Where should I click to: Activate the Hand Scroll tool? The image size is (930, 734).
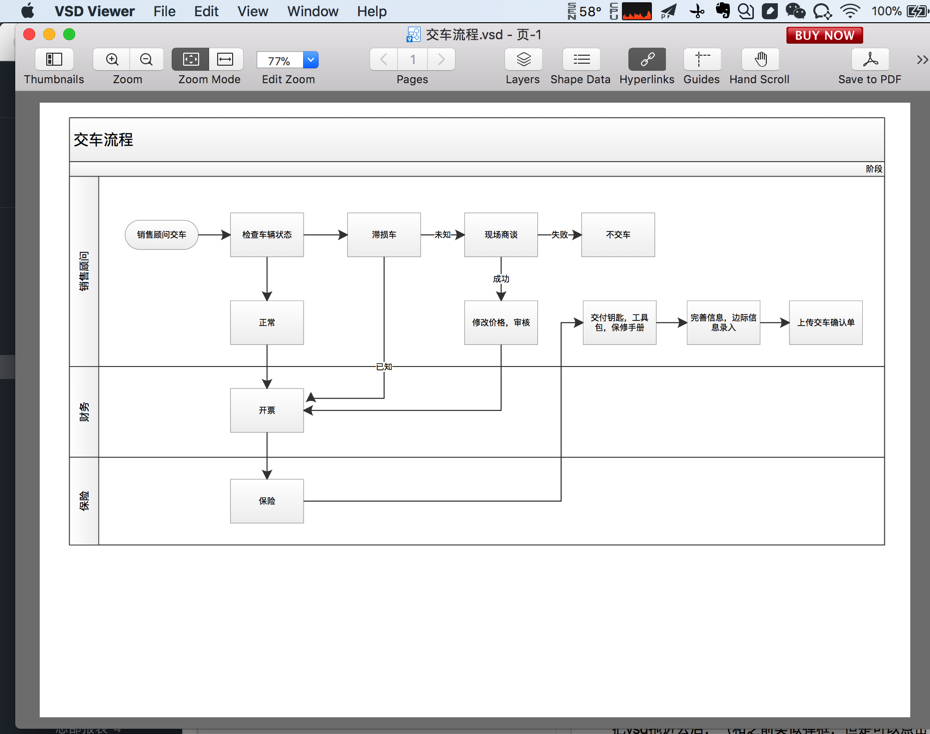pyautogui.click(x=760, y=59)
